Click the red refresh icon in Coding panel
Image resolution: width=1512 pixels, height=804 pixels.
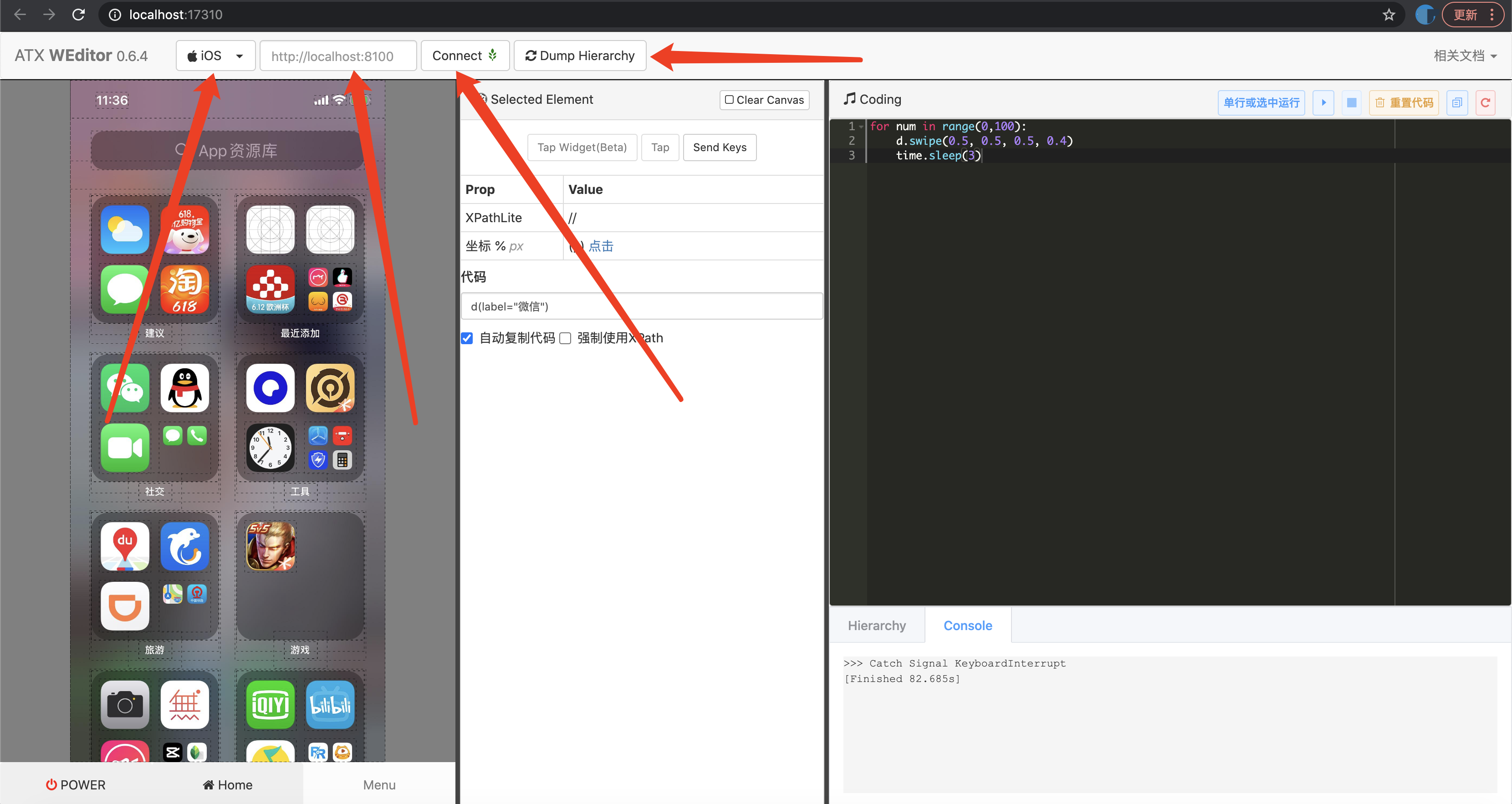(x=1485, y=103)
